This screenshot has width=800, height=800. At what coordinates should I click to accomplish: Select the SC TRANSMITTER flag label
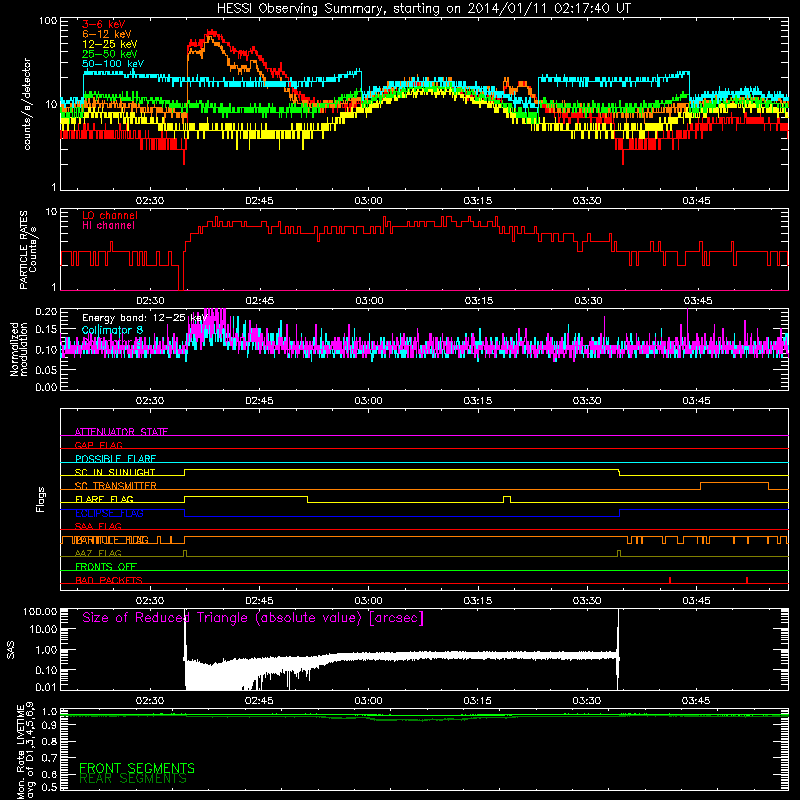(x=115, y=485)
